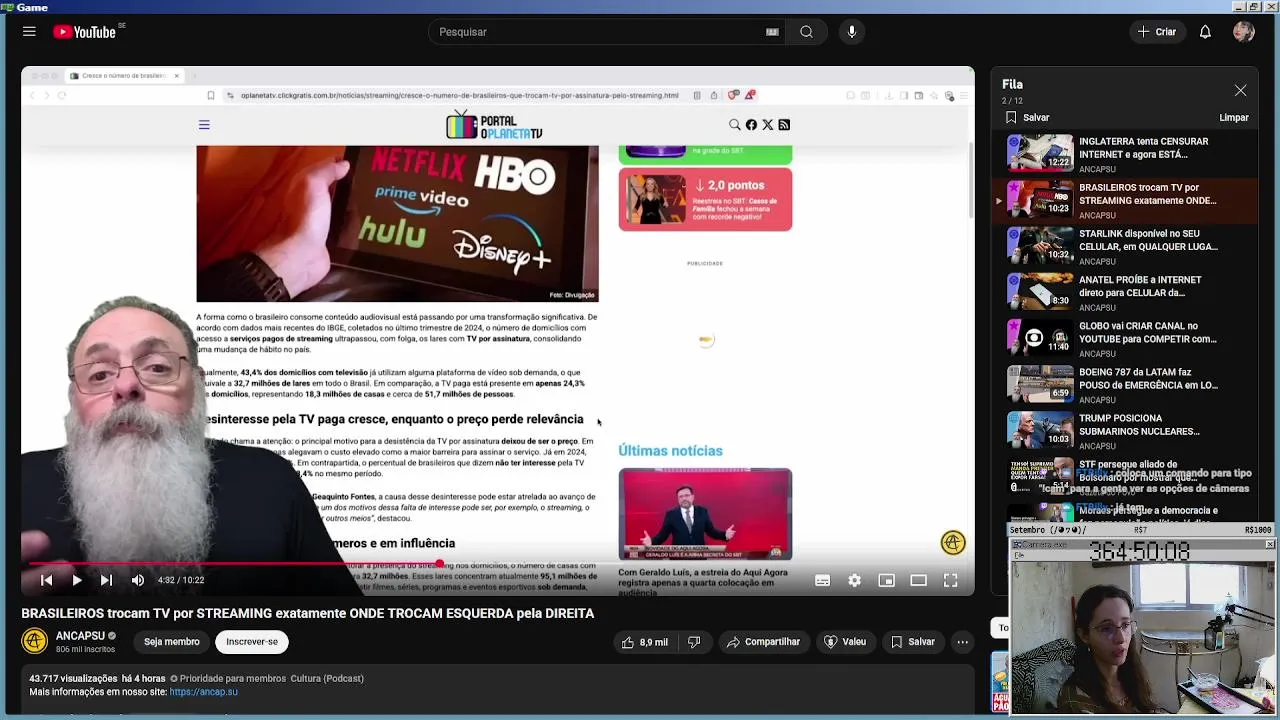The width and height of the screenshot is (1280, 720).
Task: Save the queue with Salvar
Action: pyautogui.click(x=1027, y=118)
